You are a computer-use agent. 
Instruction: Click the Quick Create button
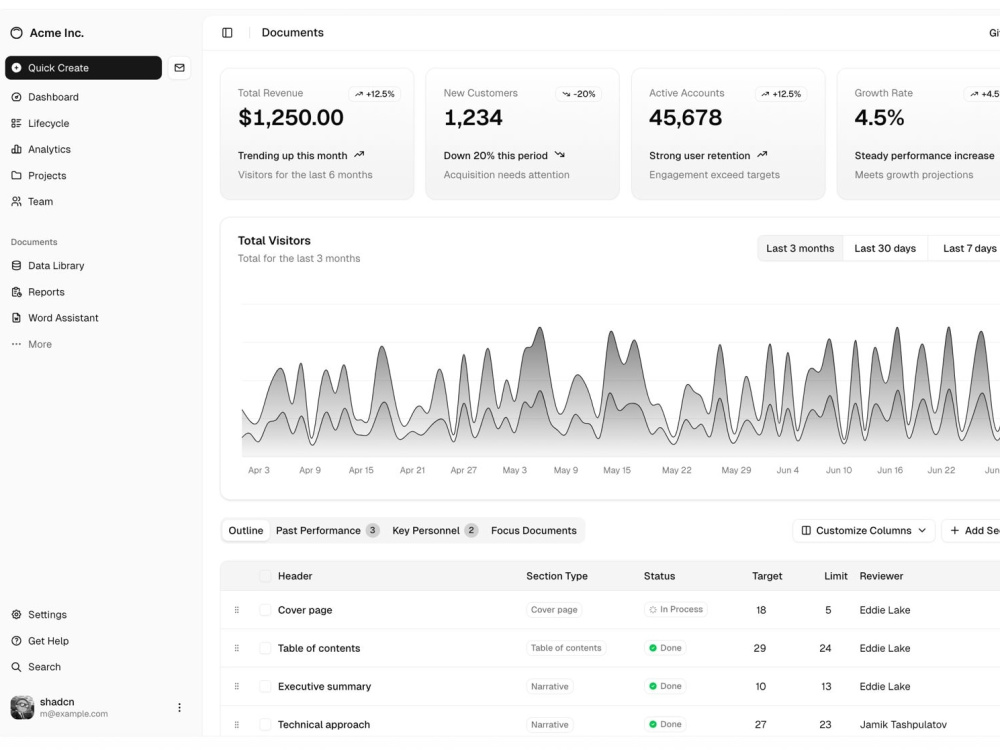(x=84, y=68)
